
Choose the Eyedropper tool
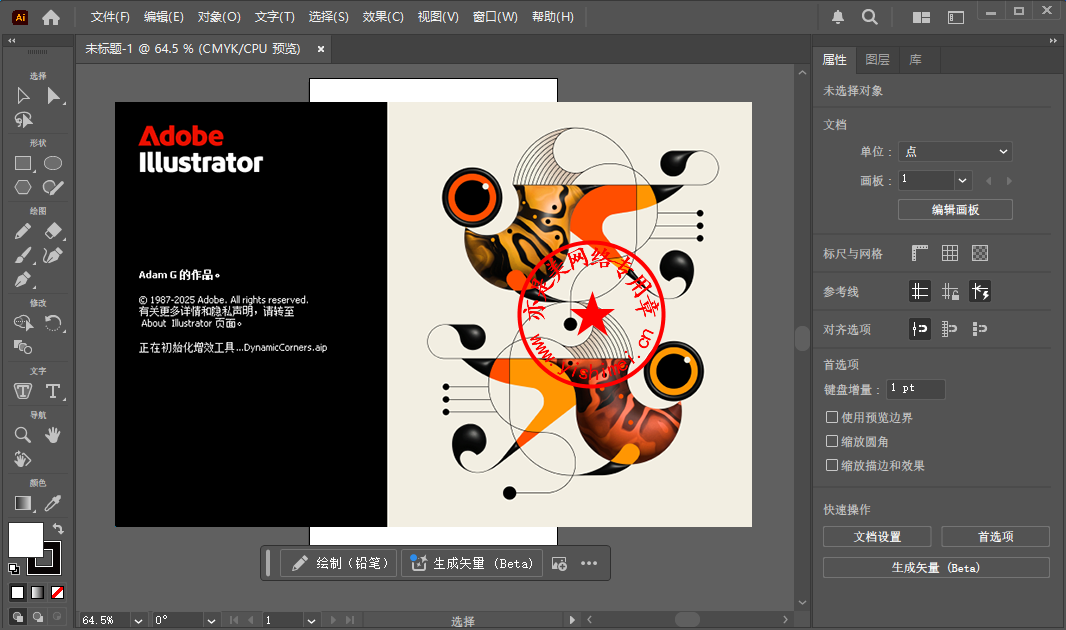(x=53, y=503)
